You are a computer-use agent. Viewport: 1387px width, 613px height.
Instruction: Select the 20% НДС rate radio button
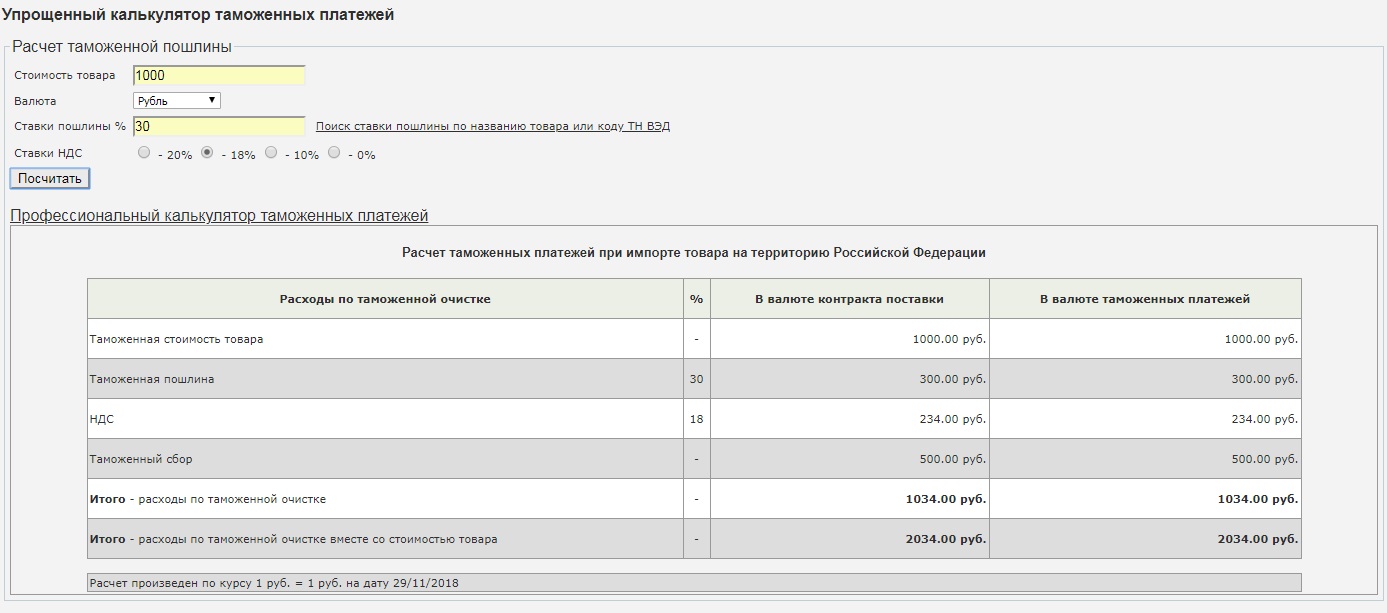coord(145,153)
